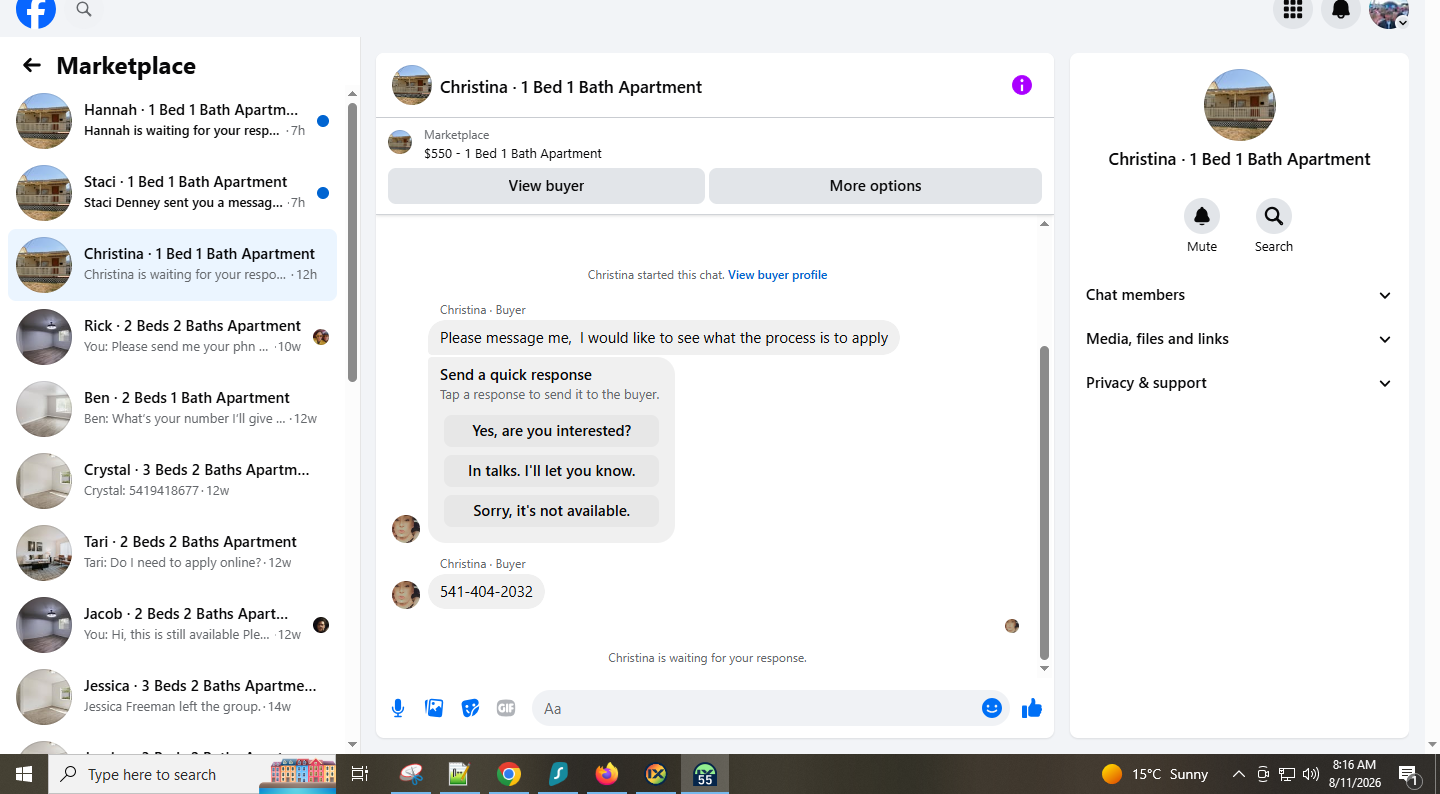Expand the Privacy & support section
Screen dimensions: 1440x794
pyautogui.click(x=1239, y=383)
